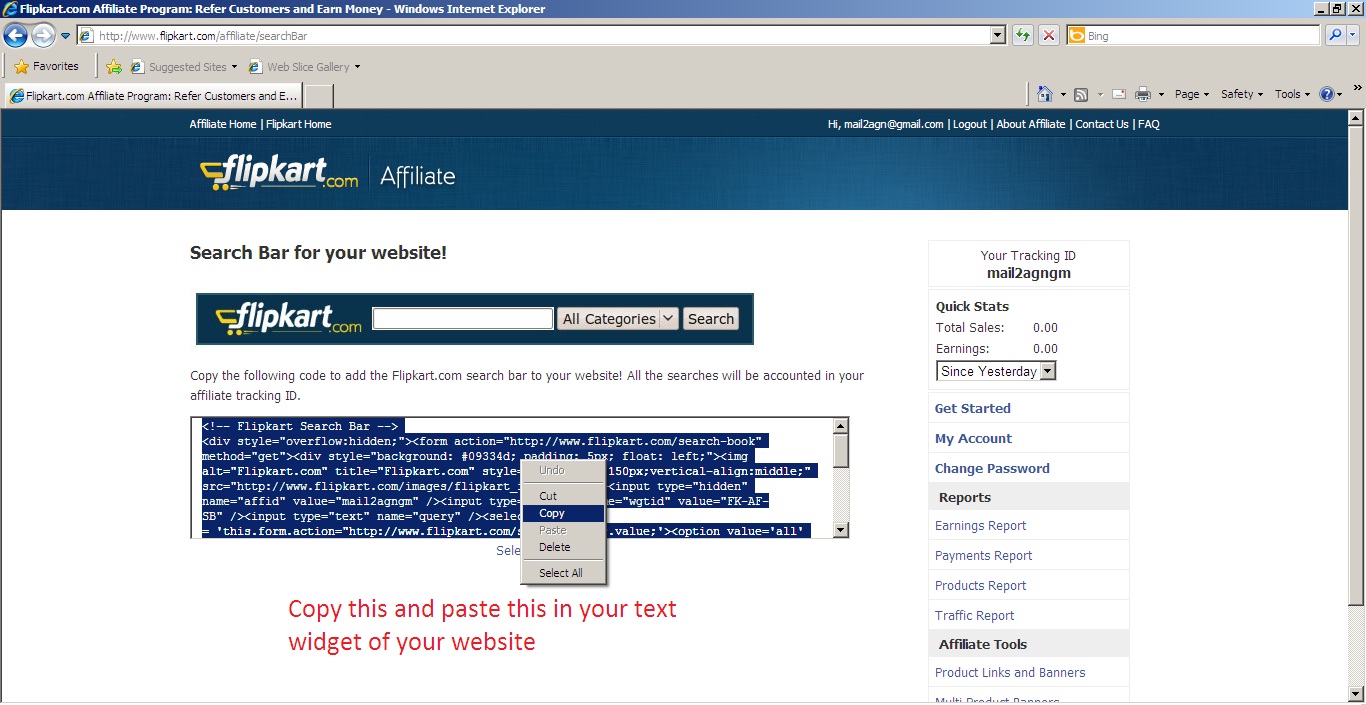The image size is (1366, 705).
Task: Click the Flipkart Affiliate header logo
Action: [327, 174]
